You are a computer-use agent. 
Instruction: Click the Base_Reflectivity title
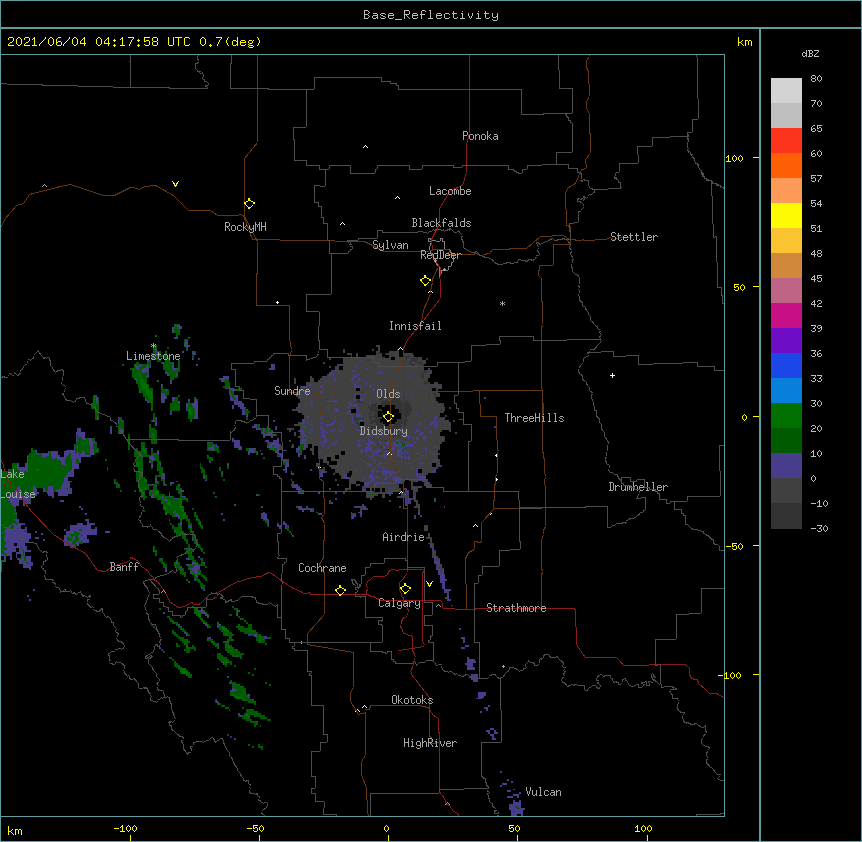pyautogui.click(x=431, y=15)
